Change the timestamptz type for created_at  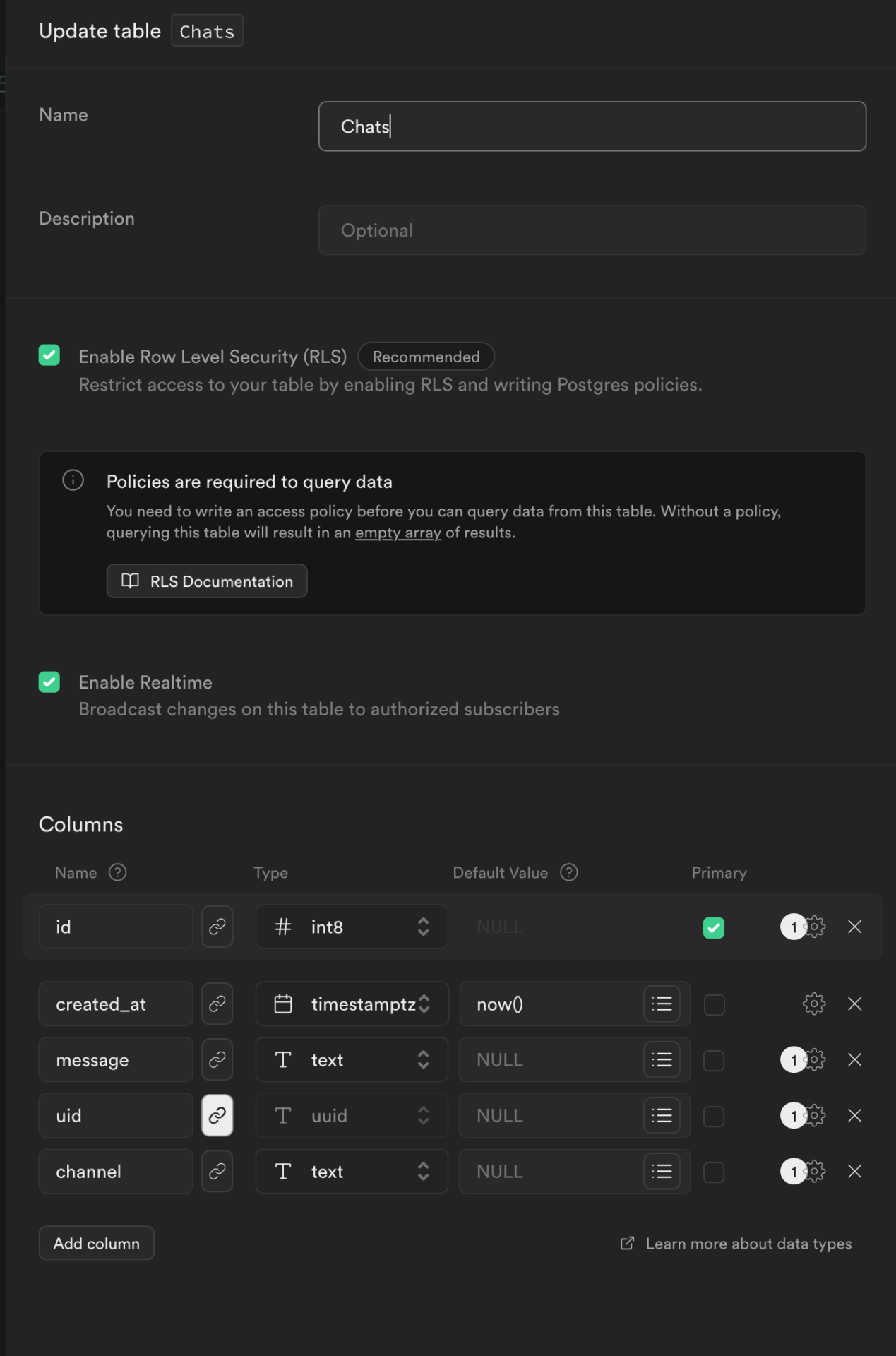pyautogui.click(x=352, y=1004)
